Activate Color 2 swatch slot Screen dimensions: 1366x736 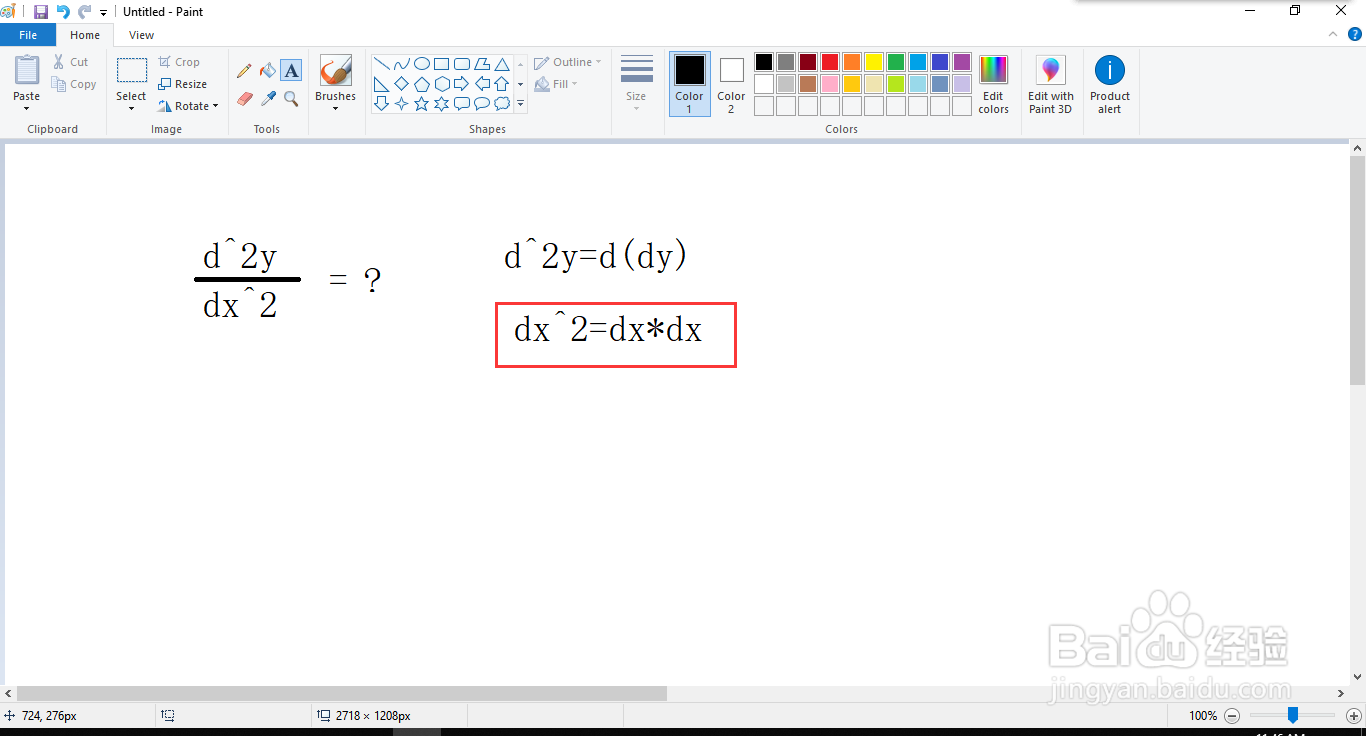731,84
